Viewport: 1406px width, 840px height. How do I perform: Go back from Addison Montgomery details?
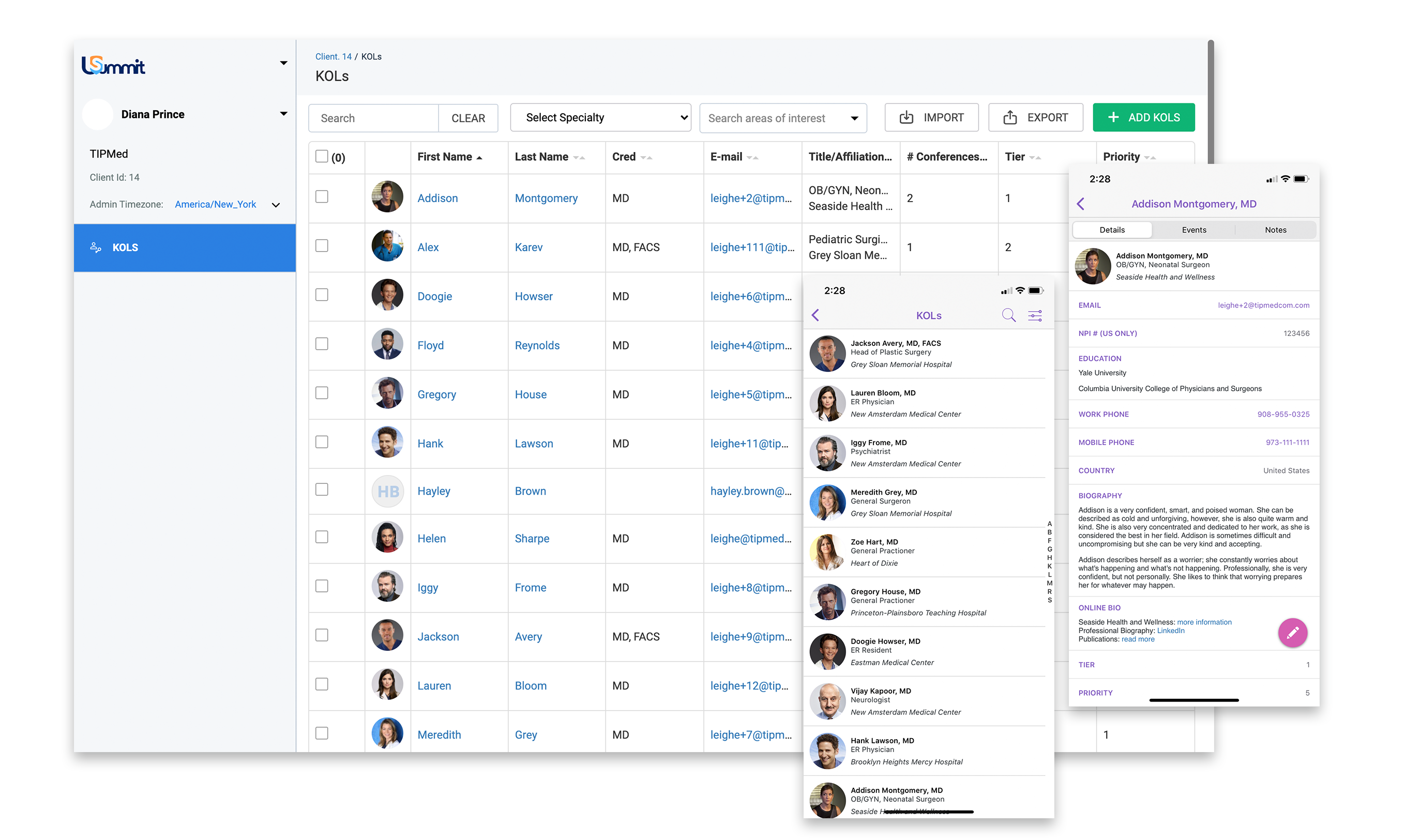point(1080,204)
